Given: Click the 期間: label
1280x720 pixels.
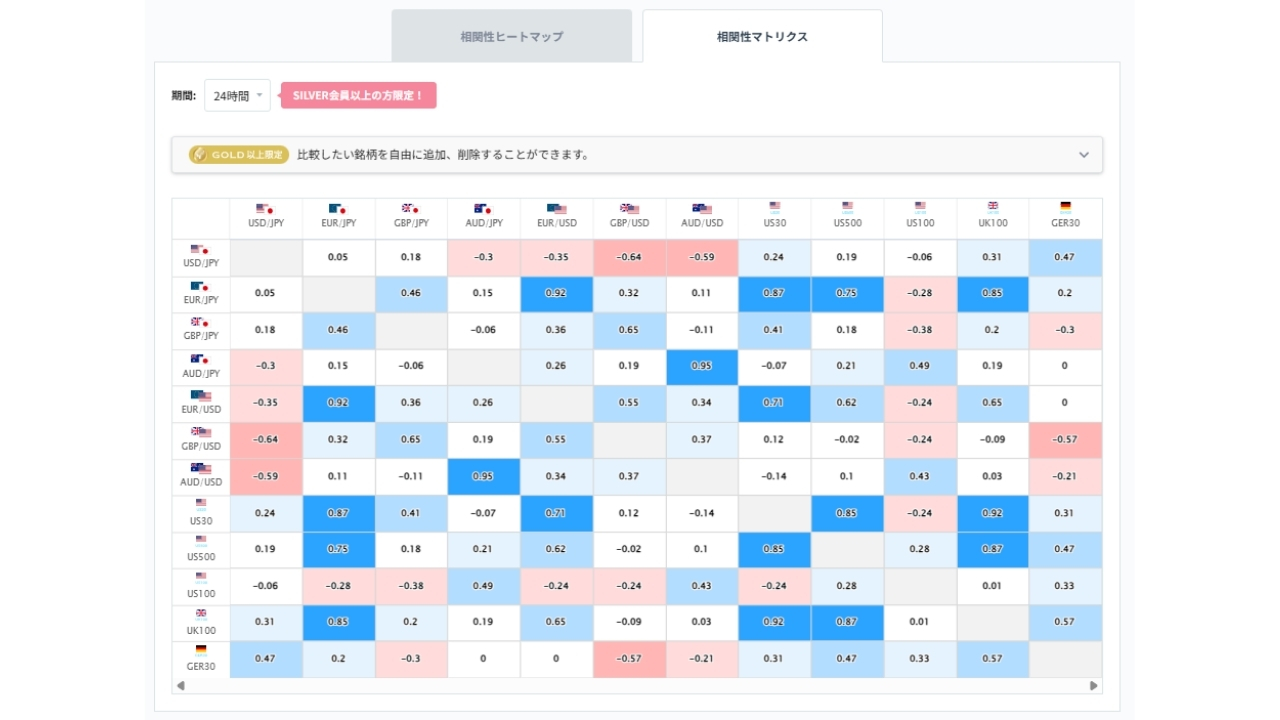Looking at the screenshot, I should pos(183,96).
